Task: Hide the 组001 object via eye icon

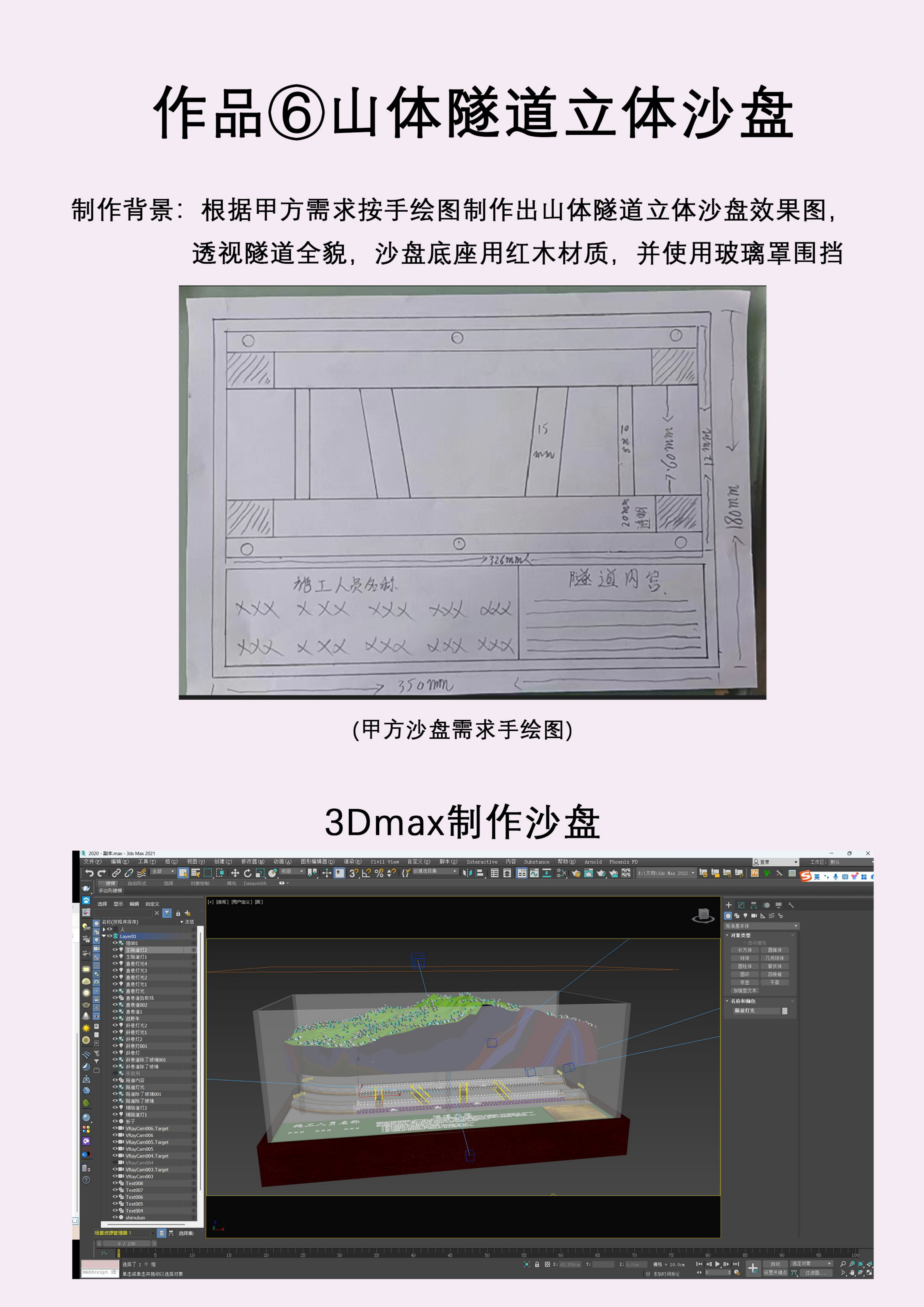Action: (115, 943)
